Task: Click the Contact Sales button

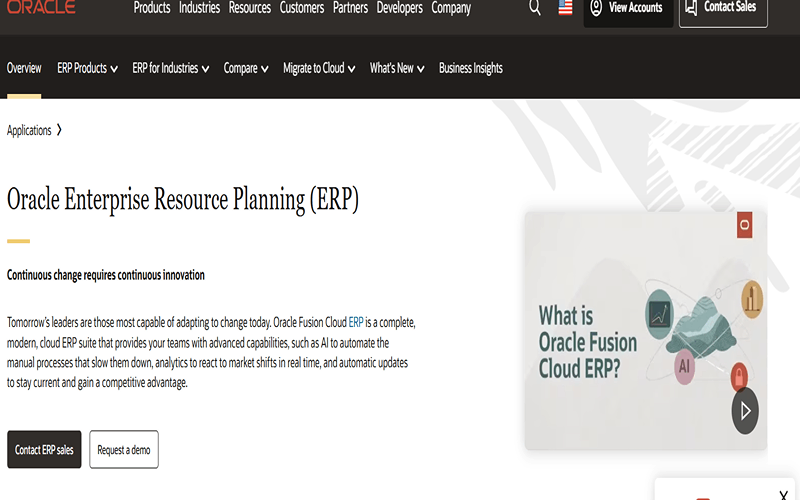Action: 723,11
